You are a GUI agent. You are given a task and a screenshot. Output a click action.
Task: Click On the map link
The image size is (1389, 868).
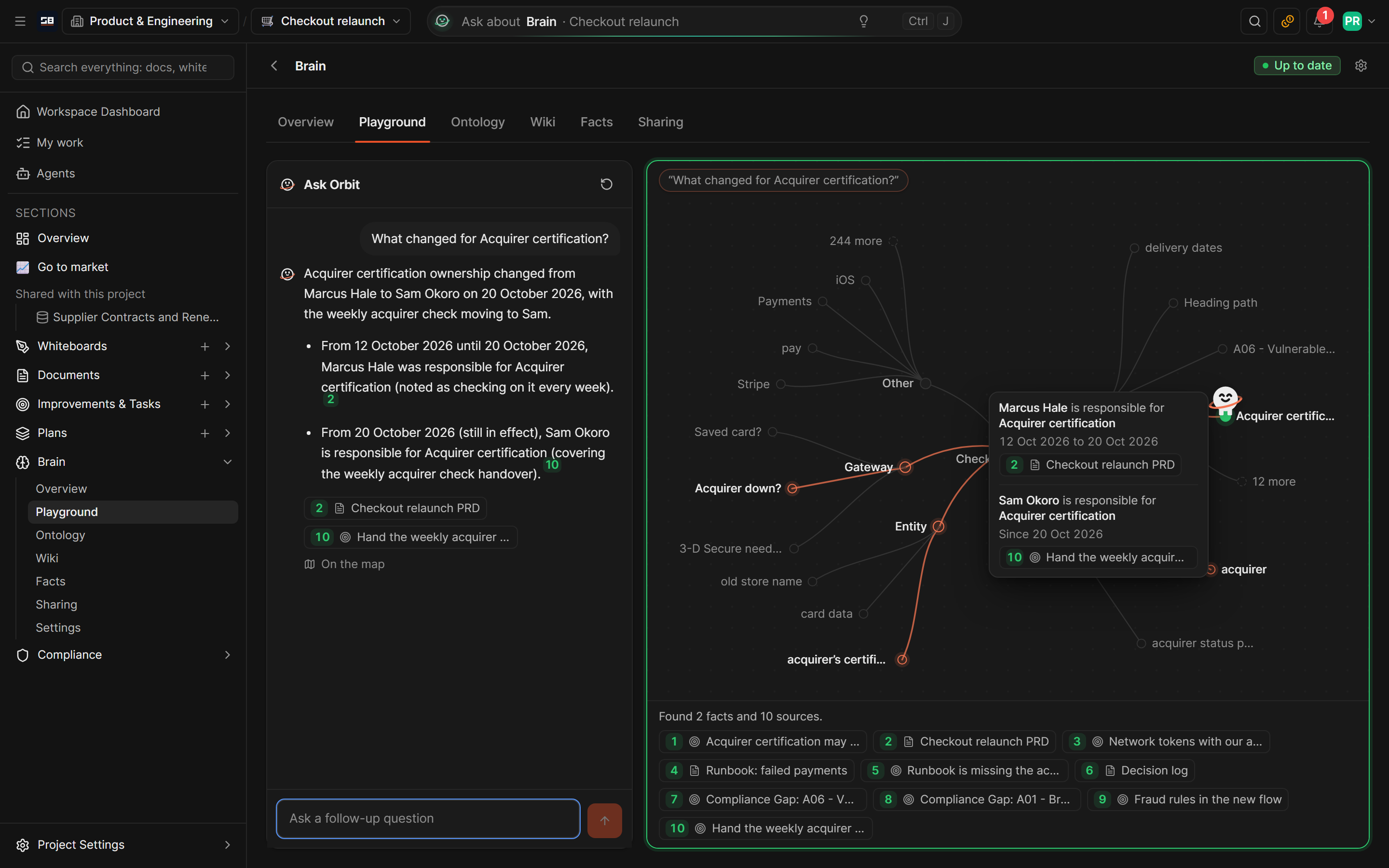point(344,564)
